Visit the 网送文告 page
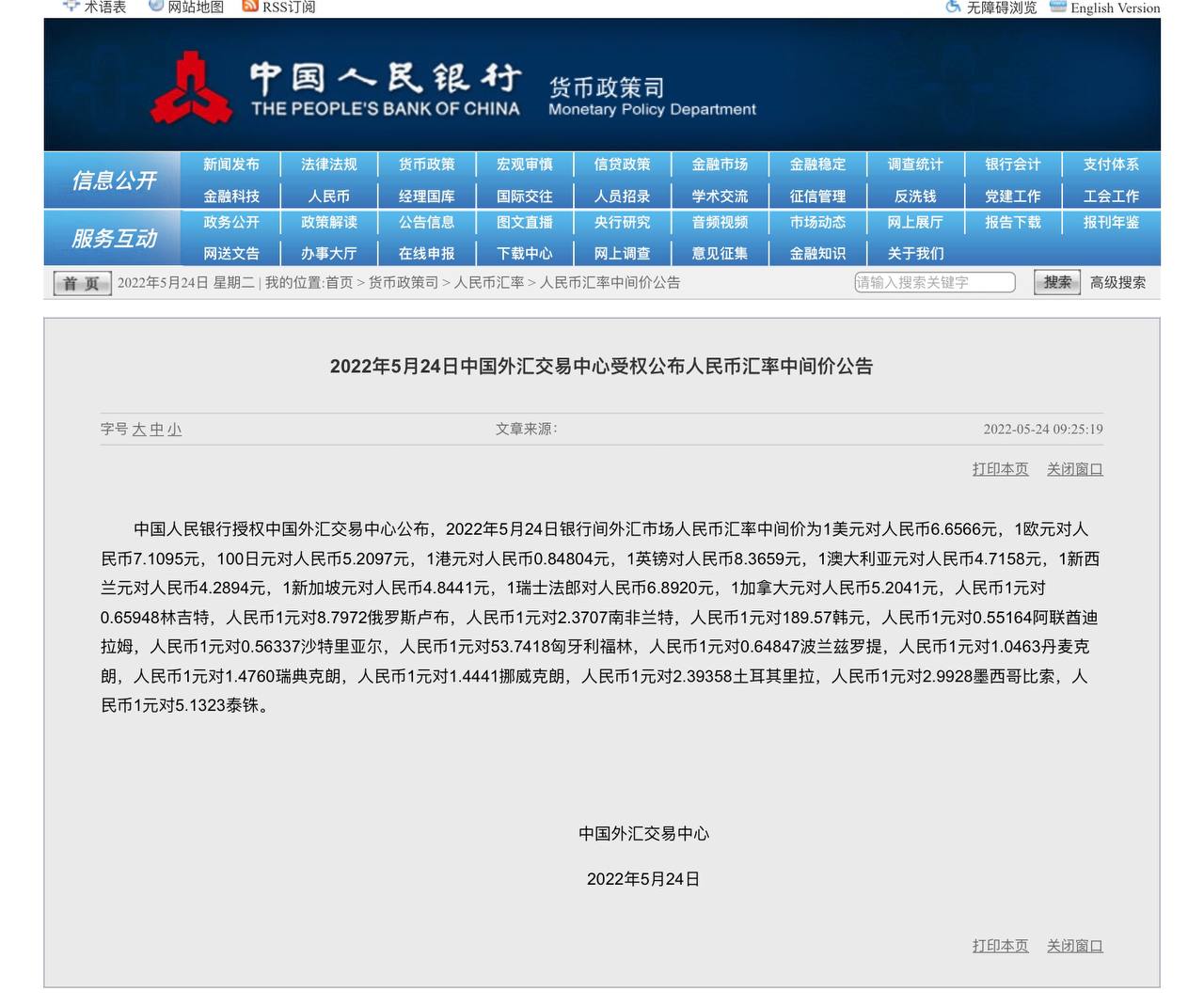 pos(230,254)
